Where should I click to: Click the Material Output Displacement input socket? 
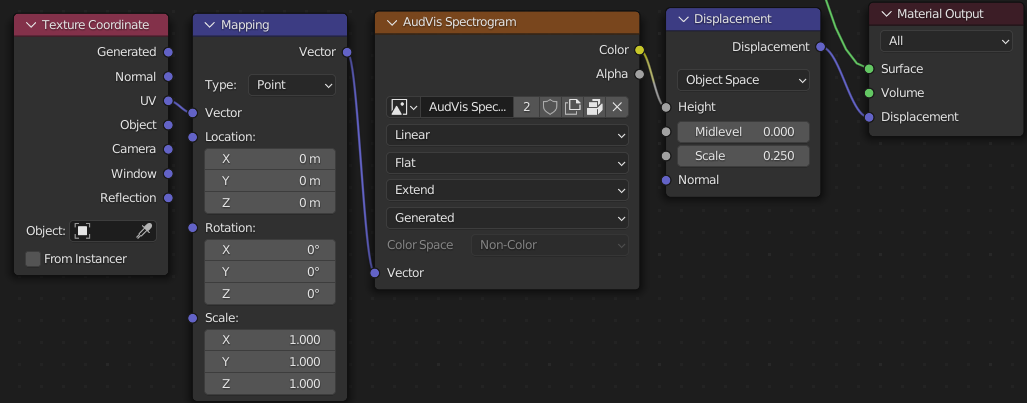click(869, 117)
